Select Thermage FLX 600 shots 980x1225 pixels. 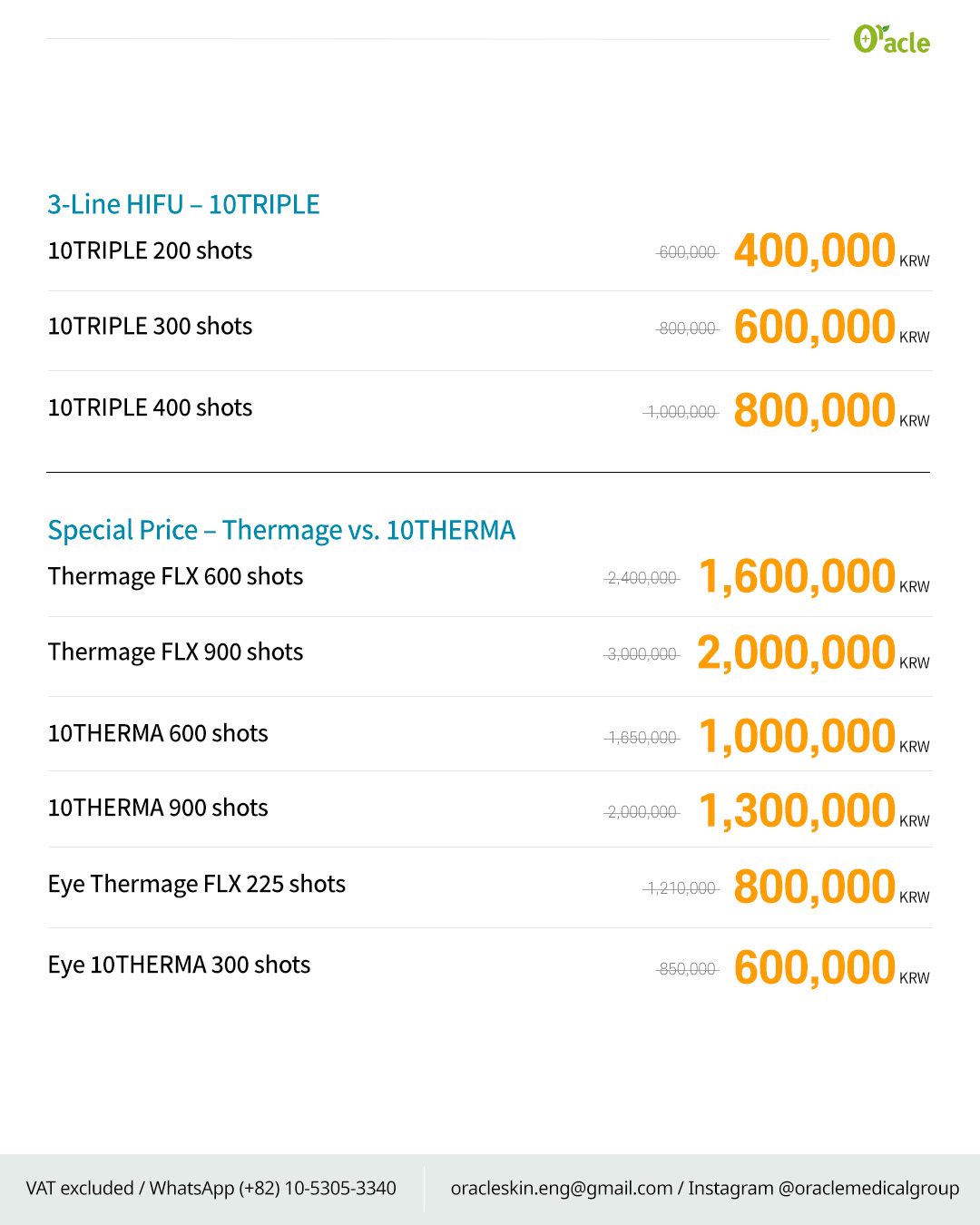point(175,576)
